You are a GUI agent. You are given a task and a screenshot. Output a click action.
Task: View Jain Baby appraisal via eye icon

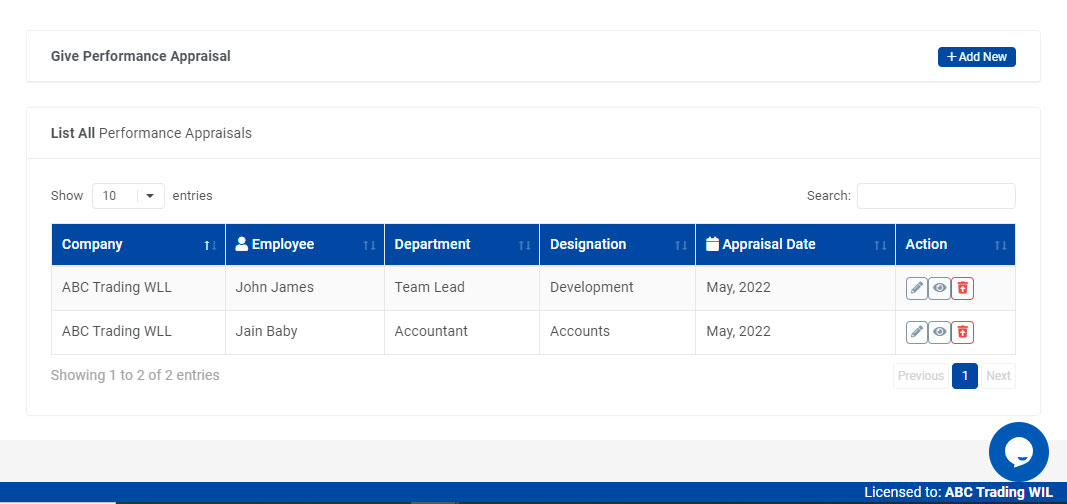click(939, 332)
